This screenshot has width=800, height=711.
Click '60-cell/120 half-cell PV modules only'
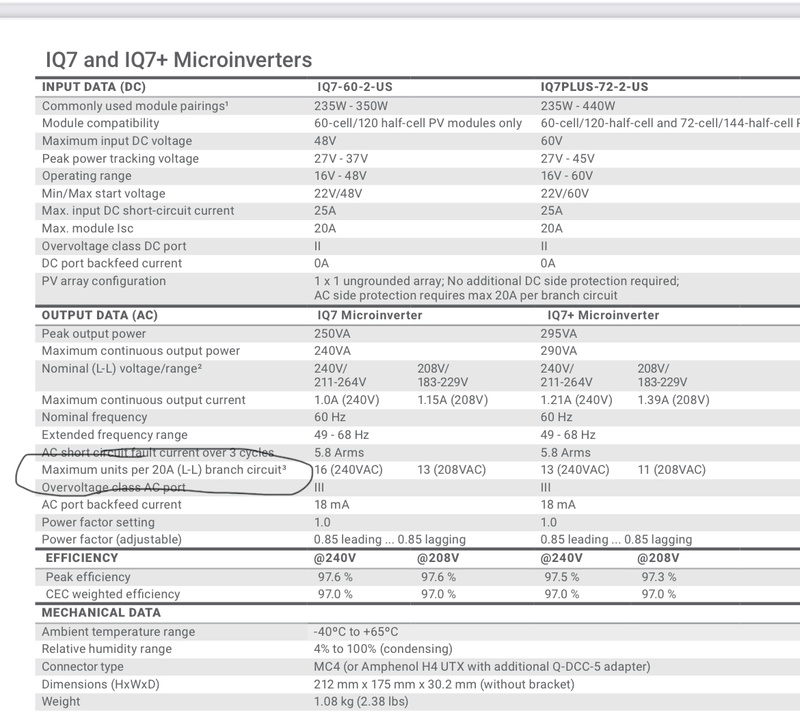[x=418, y=123]
